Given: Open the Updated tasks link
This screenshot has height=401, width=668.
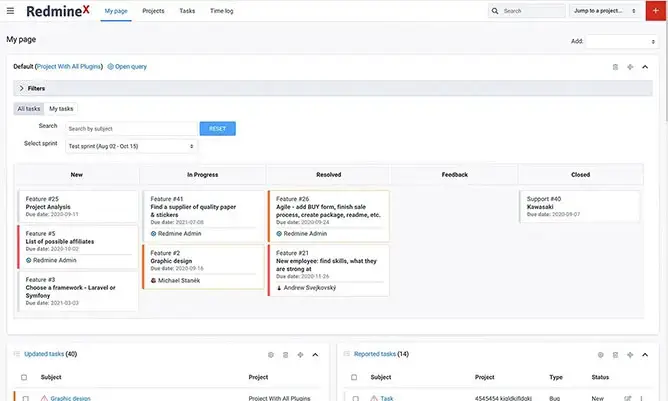Looking at the screenshot, I should coord(44,354).
